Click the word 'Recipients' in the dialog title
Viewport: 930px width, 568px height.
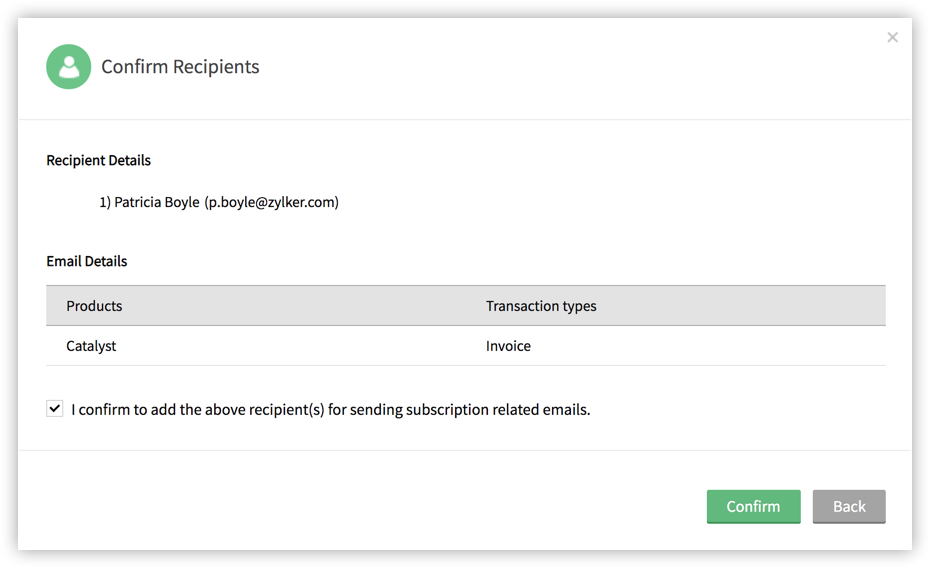(216, 67)
